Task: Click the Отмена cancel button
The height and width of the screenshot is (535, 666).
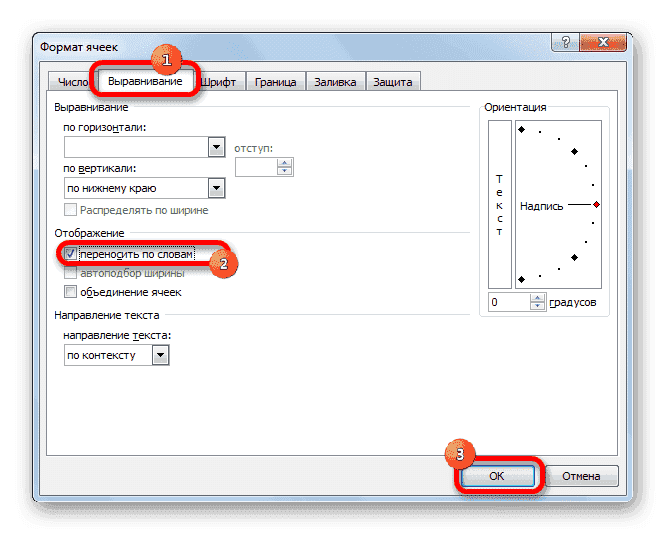Action: [581, 476]
